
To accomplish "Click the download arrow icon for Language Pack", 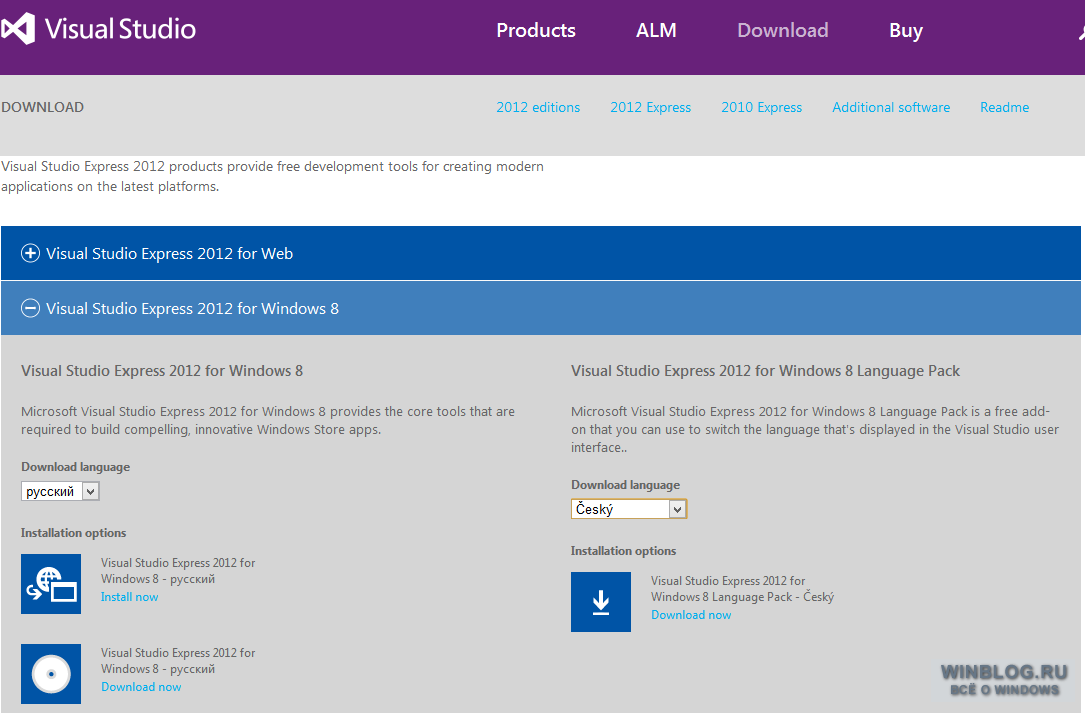I will pyautogui.click(x=601, y=602).
